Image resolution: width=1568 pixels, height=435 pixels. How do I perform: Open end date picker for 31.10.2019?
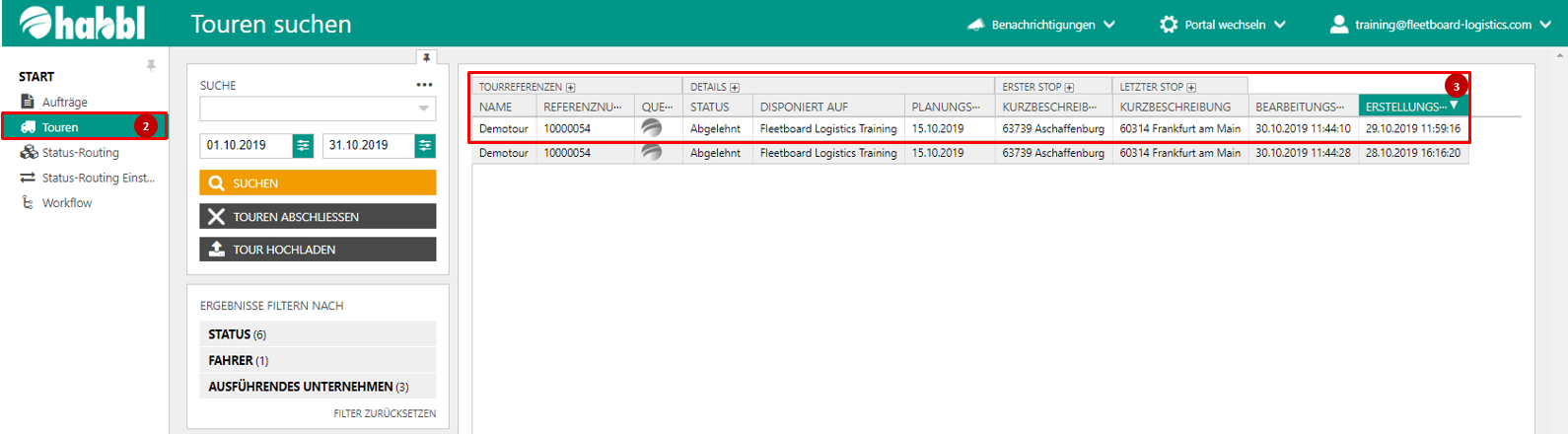(425, 146)
